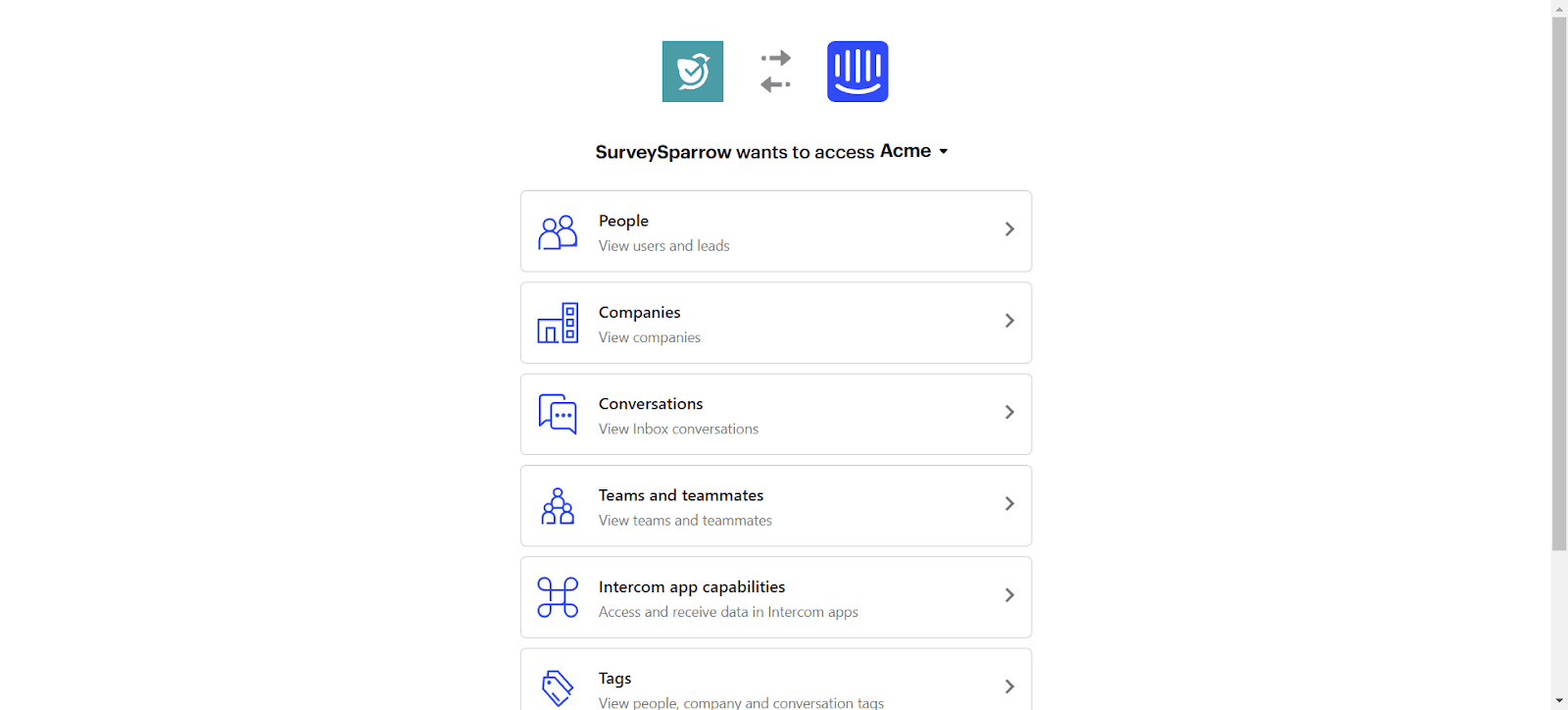Click the scrollbar down arrow
This screenshot has height=710, width=1568.
click(x=1559, y=701)
